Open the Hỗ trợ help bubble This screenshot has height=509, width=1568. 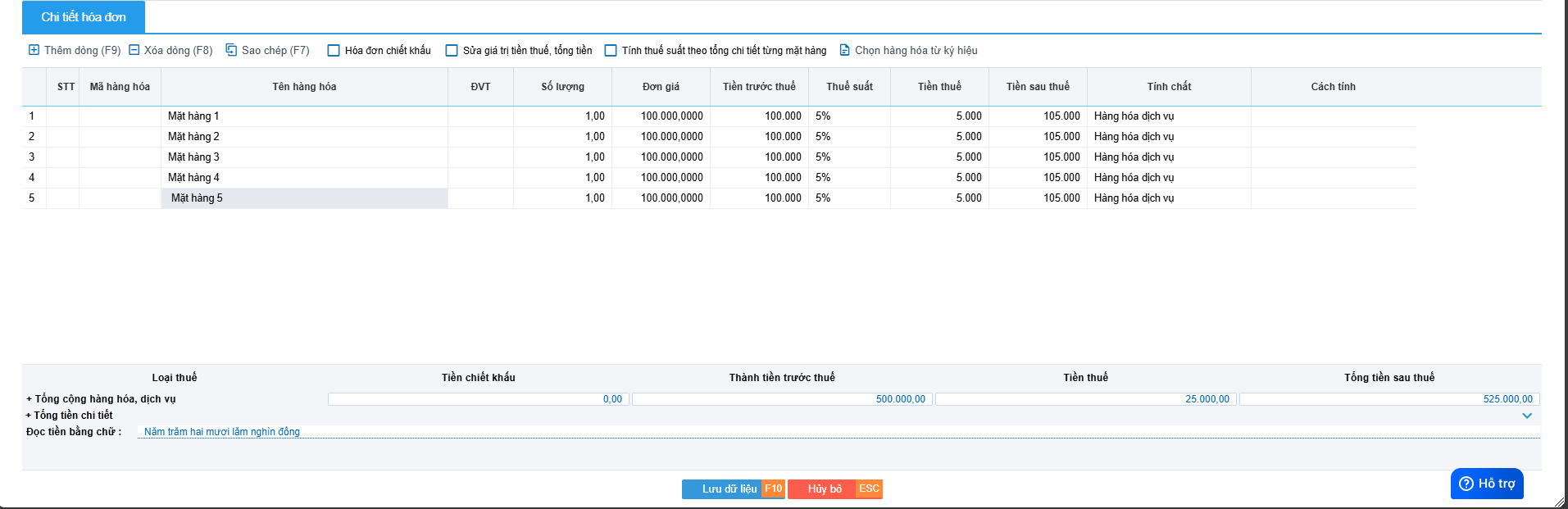click(x=1486, y=484)
